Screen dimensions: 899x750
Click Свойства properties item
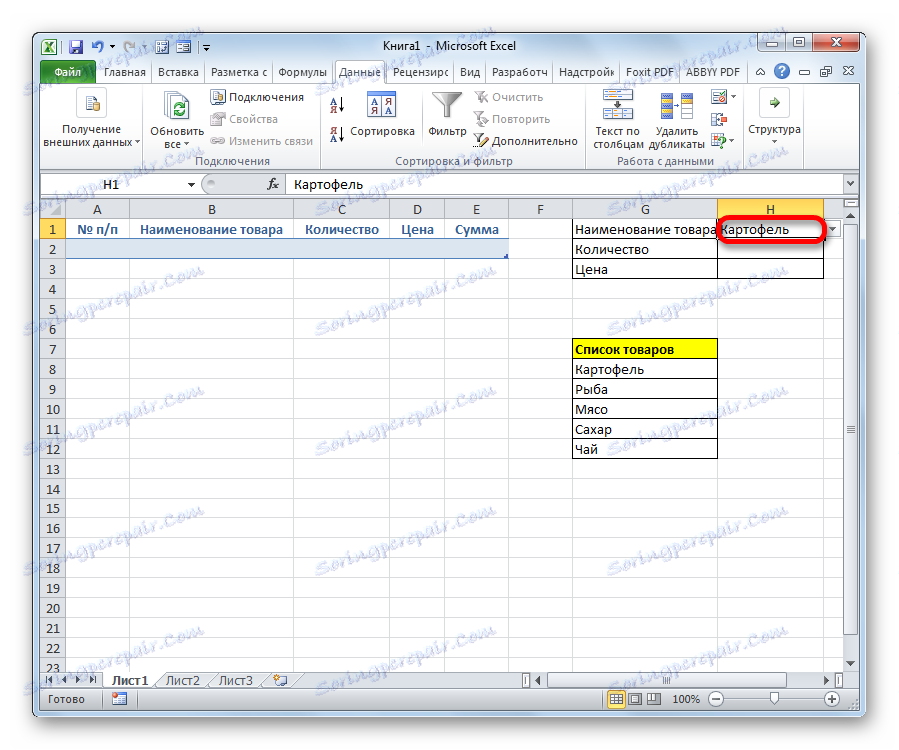(x=244, y=119)
